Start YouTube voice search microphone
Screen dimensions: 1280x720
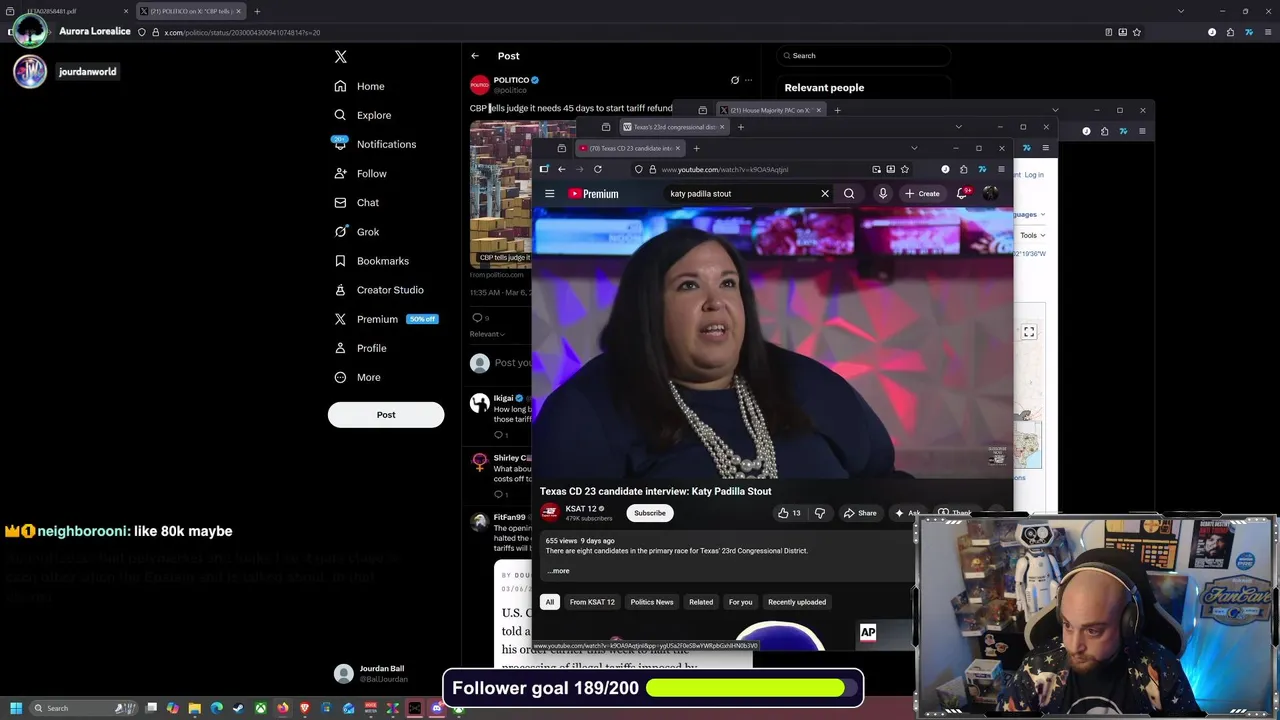point(883,194)
